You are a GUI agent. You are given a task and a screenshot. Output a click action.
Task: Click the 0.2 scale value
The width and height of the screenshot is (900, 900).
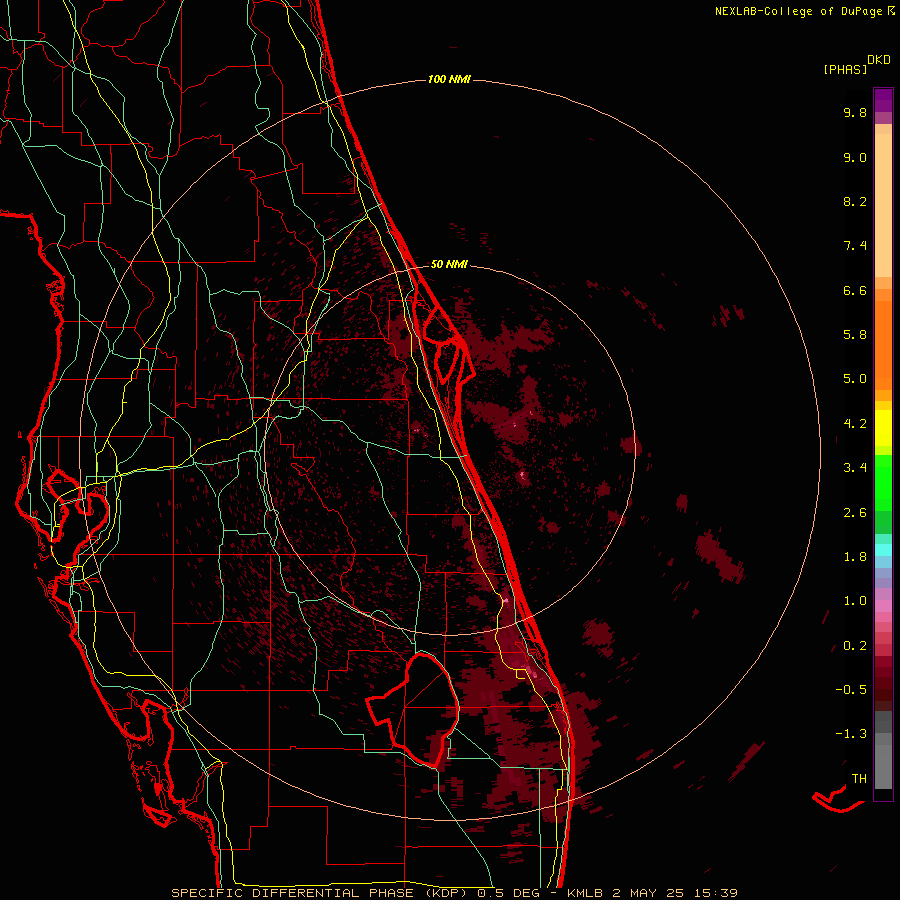(855, 646)
